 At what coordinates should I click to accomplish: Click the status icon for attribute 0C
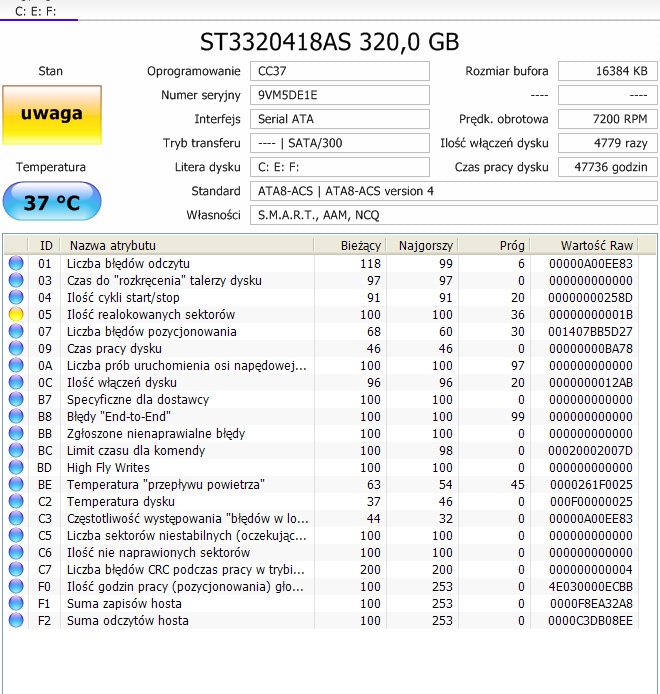[16, 382]
